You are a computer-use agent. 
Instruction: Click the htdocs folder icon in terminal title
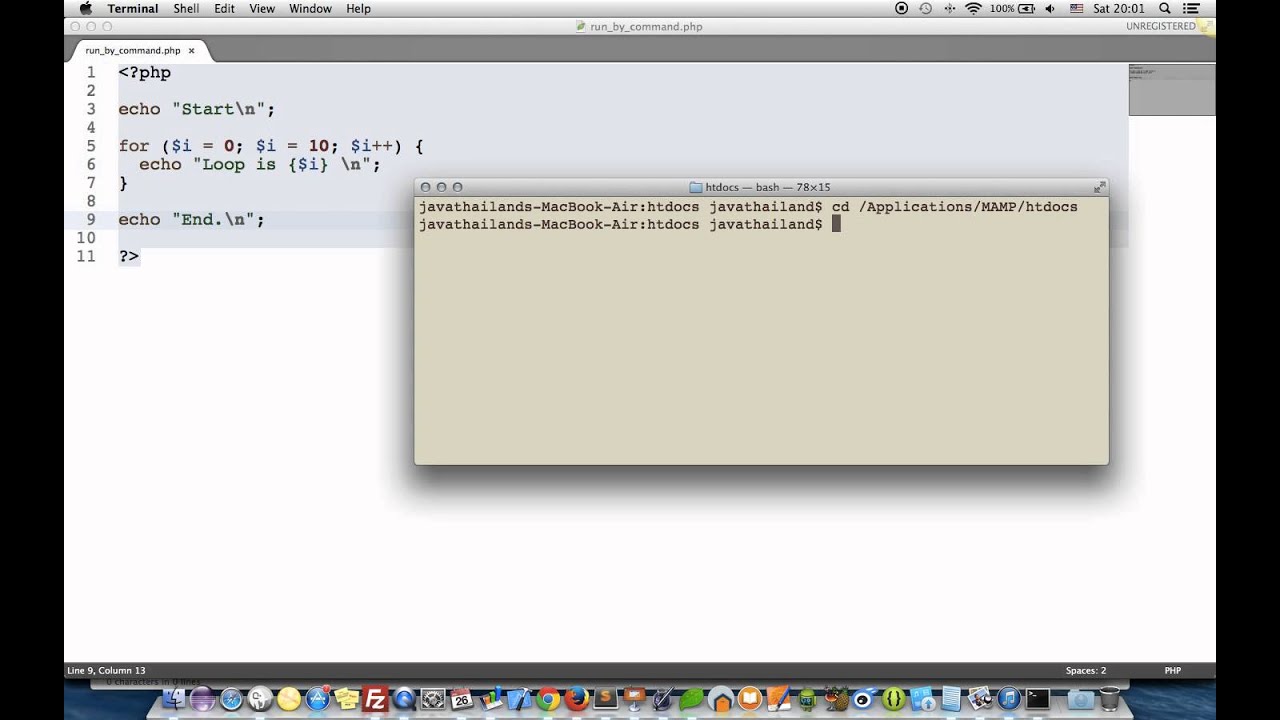[696, 187]
